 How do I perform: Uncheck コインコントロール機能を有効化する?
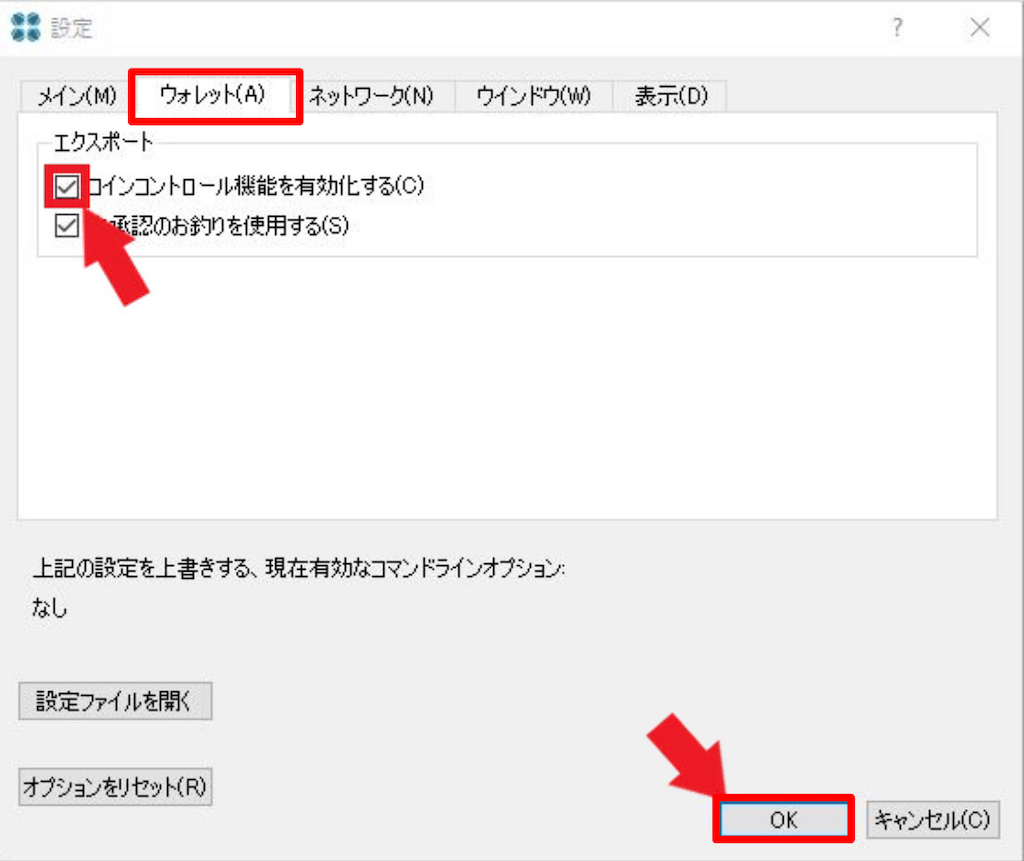click(x=65, y=186)
